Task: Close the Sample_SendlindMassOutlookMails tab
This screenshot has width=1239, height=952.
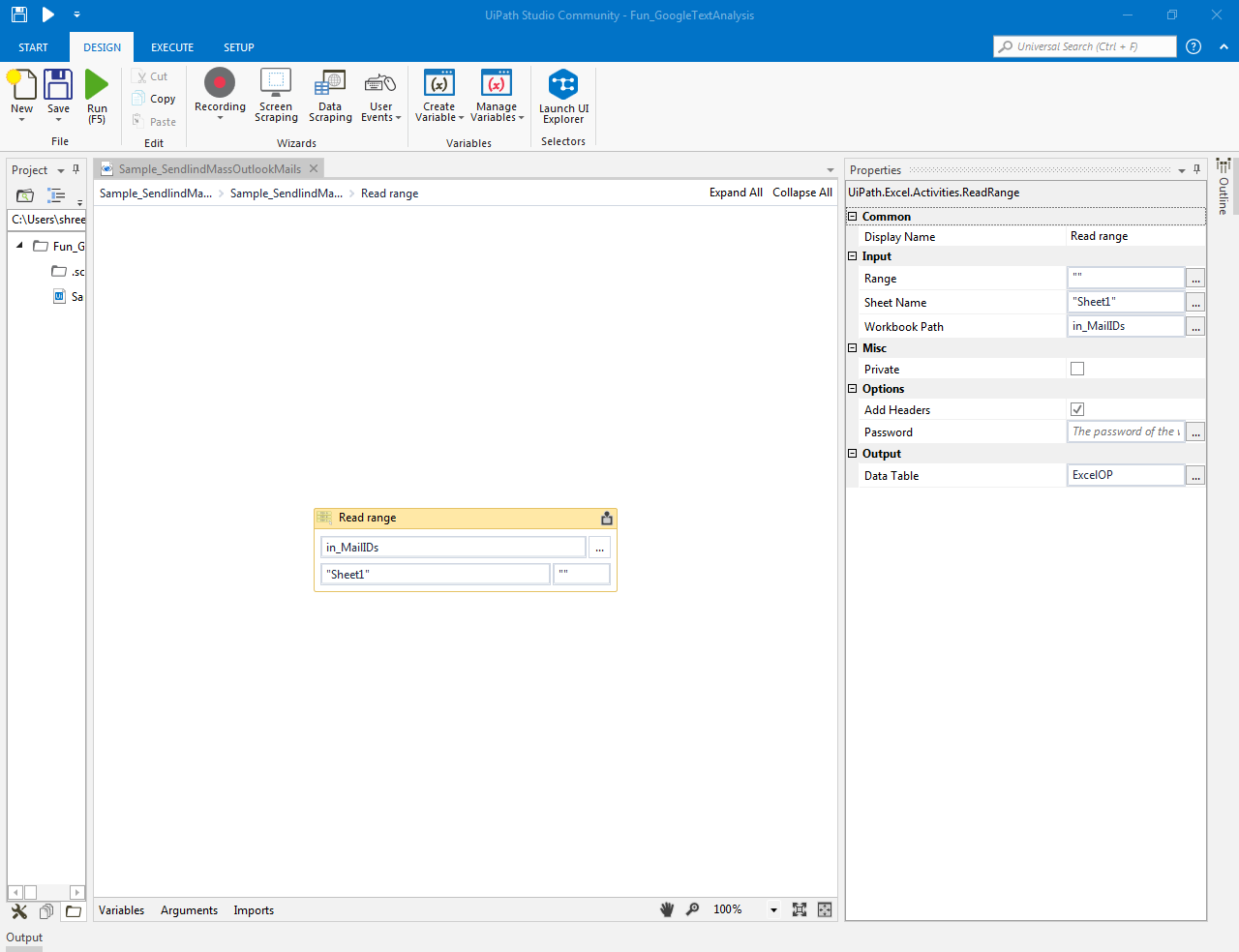Action: pos(314,168)
